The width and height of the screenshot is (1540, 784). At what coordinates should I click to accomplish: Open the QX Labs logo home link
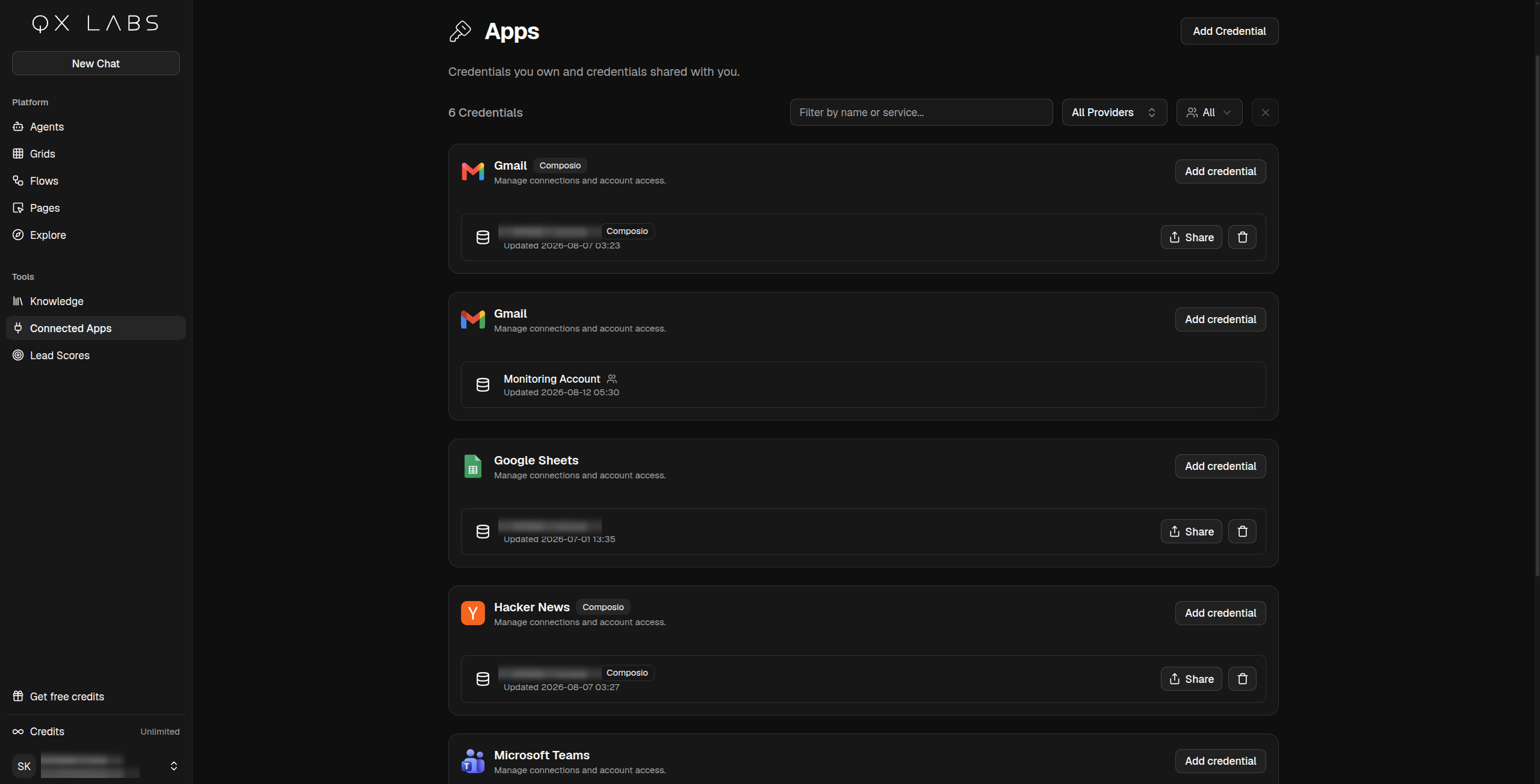[x=96, y=23]
